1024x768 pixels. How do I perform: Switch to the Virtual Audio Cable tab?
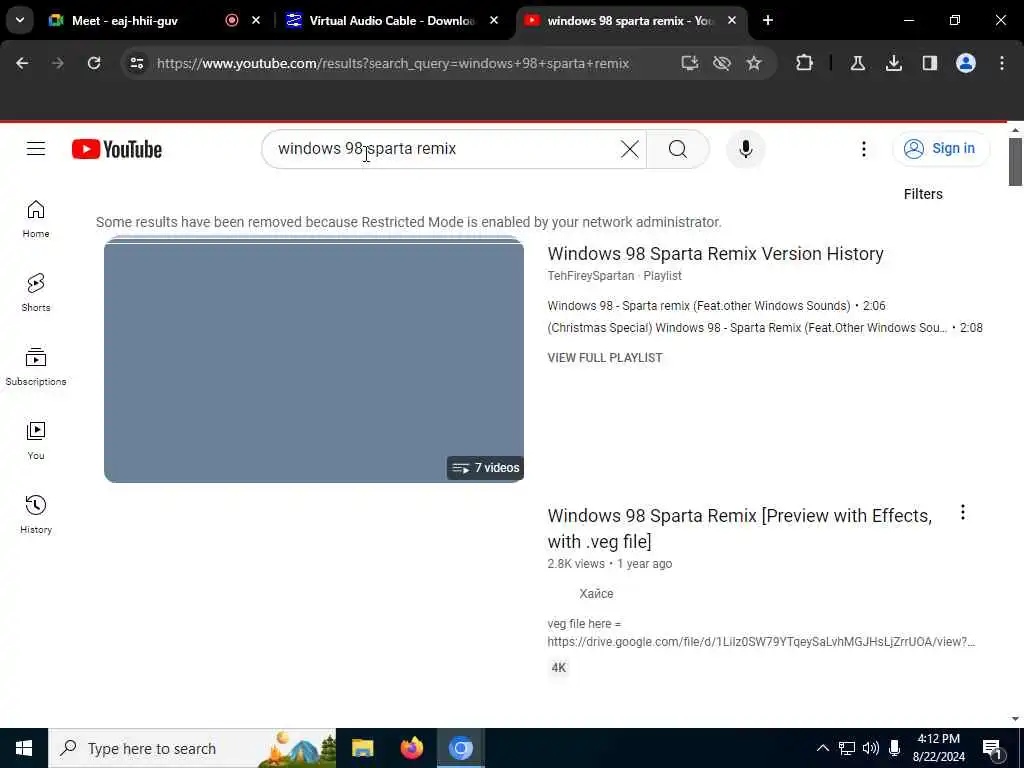(x=393, y=21)
